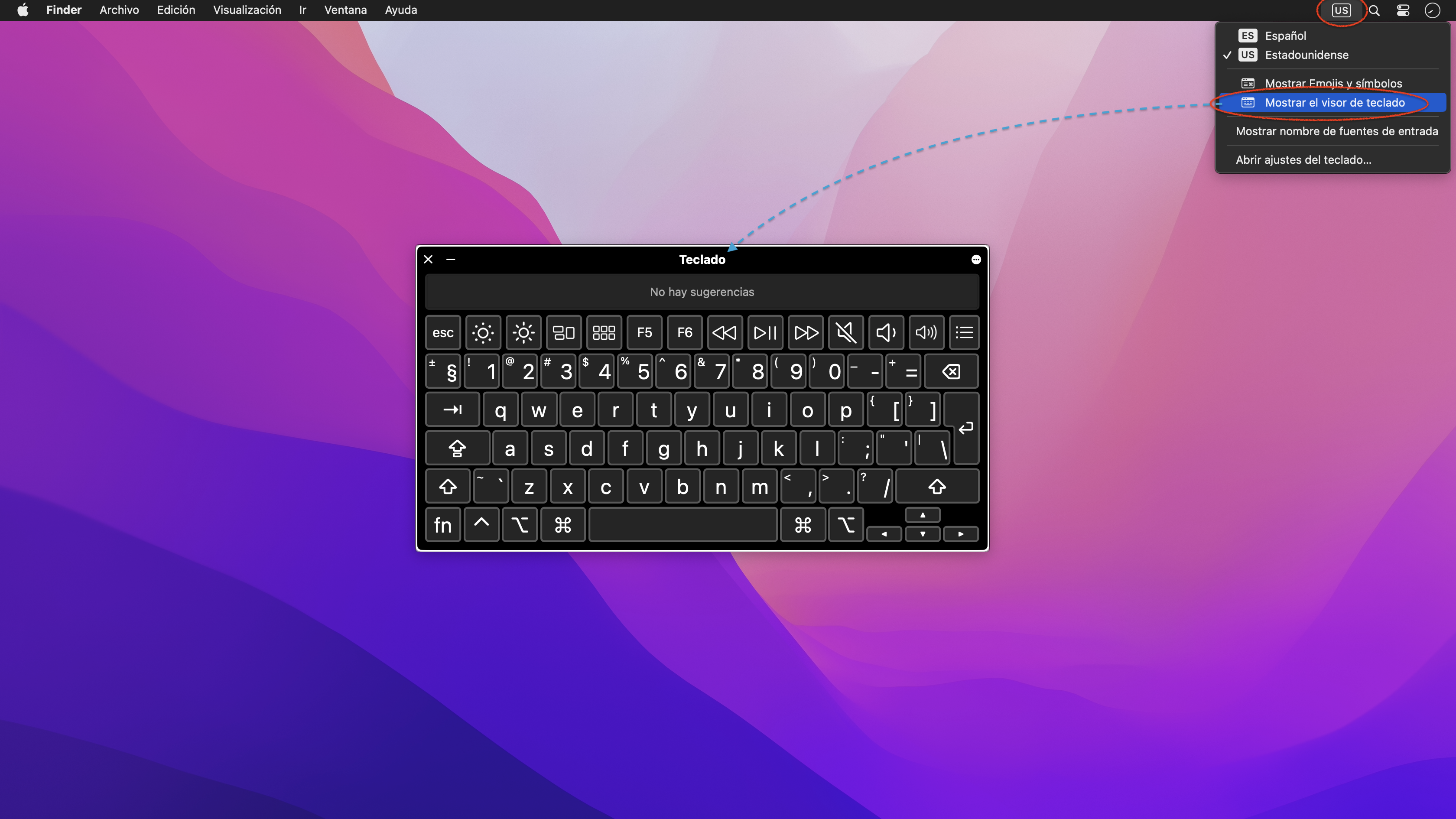Click Mostrar nombre de fuentes de entrada
Image resolution: width=1456 pixels, height=819 pixels.
[x=1336, y=131]
